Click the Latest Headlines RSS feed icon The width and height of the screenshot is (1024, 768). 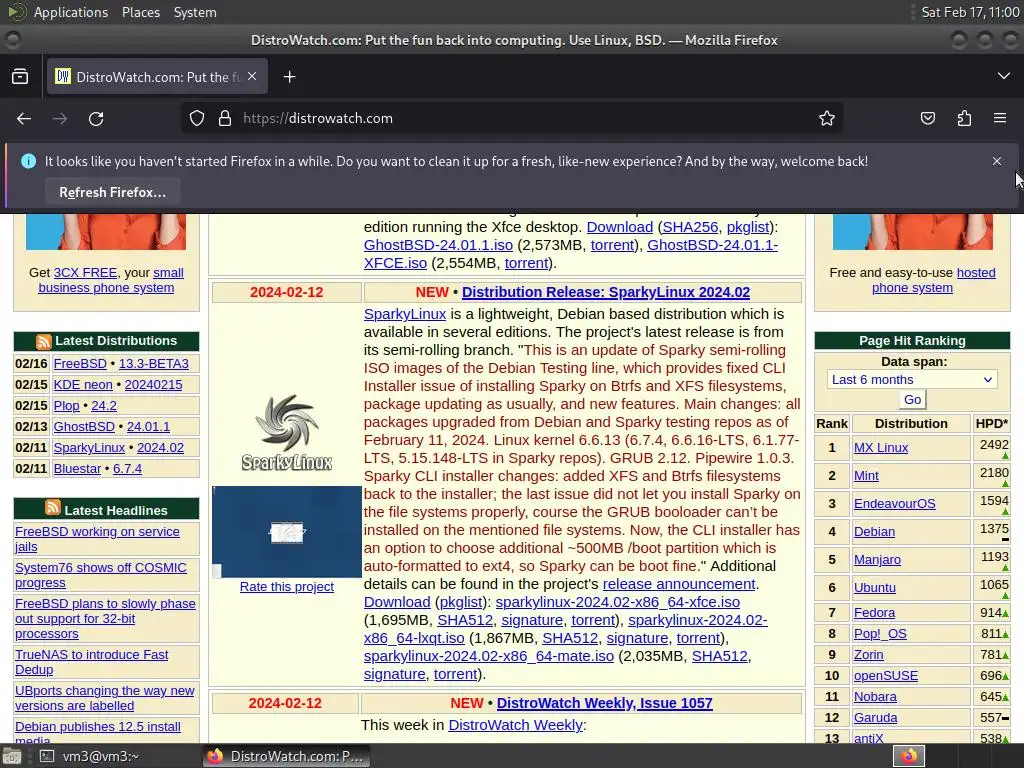(53, 507)
